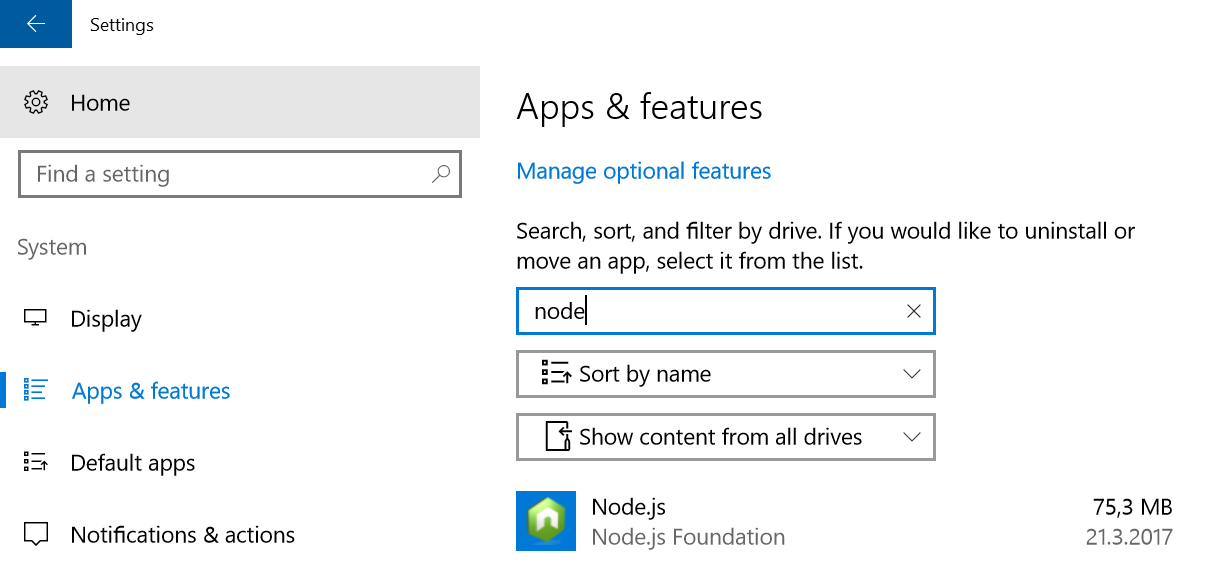Click the Apps & features list icon
Screen dimensions: 1207x577
pos(36,390)
